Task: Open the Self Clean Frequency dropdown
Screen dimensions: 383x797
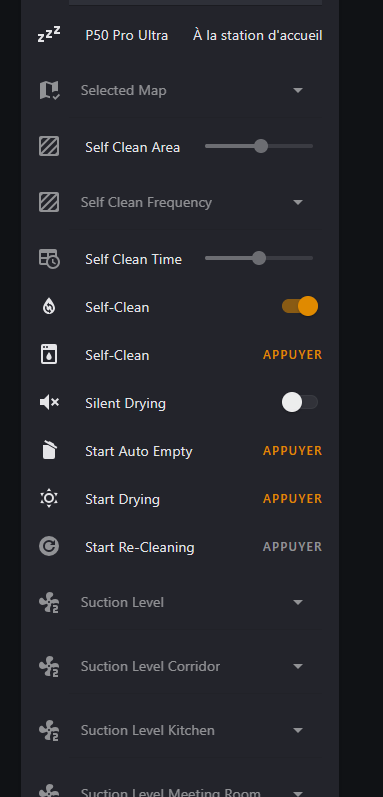Action: click(196, 202)
